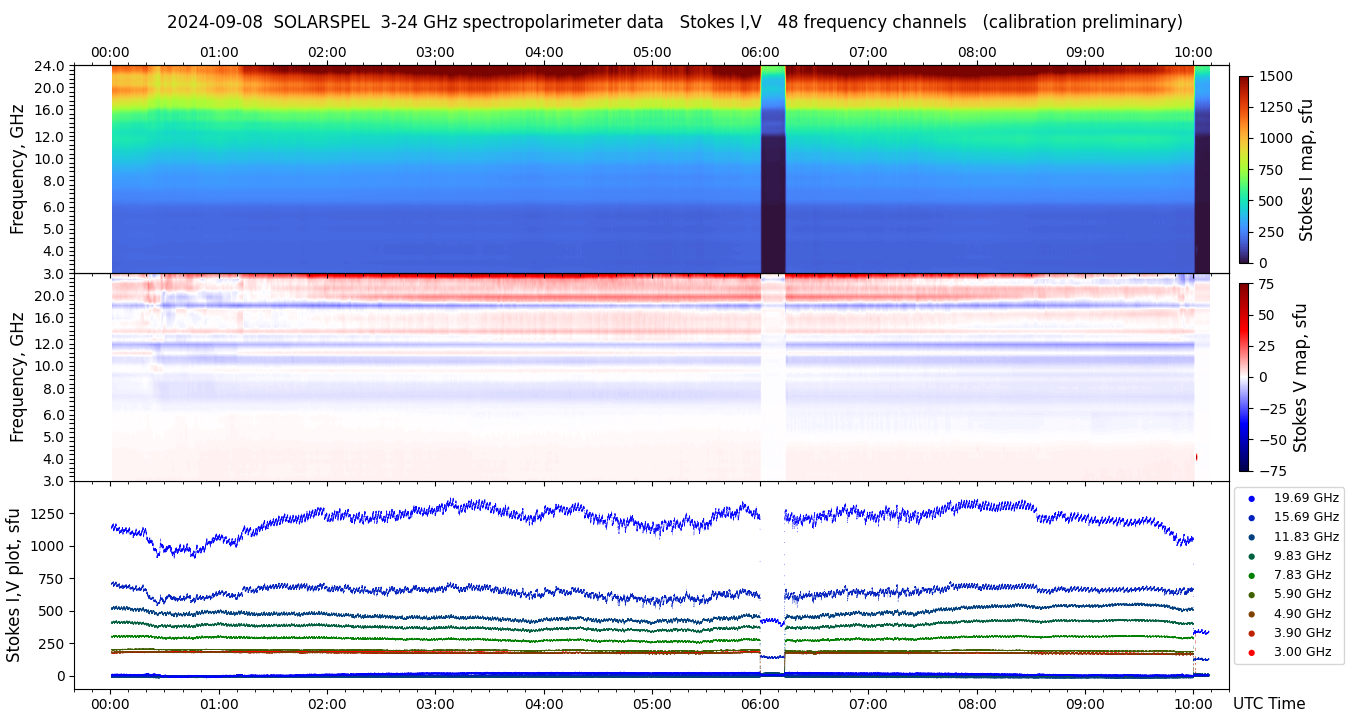The width and height of the screenshot is (1350, 725).
Task: Click the Stokes V map colorbar
Action: click(x=1244, y=376)
